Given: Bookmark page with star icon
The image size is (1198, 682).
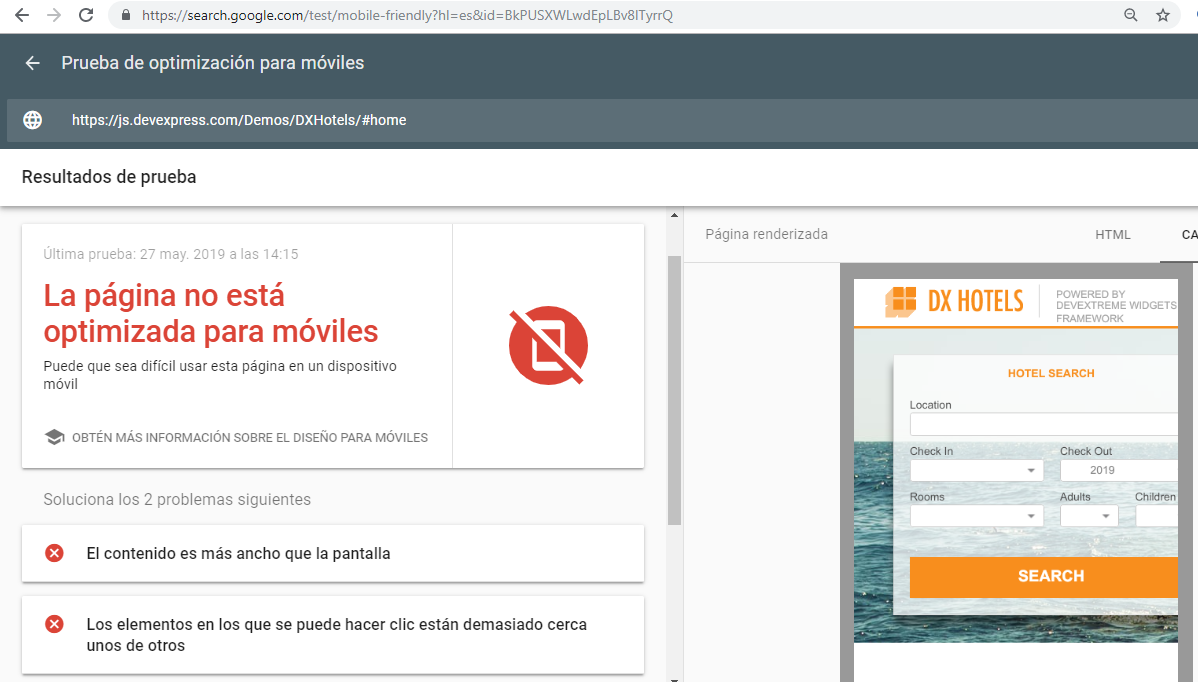Looking at the screenshot, I should (x=1163, y=15).
